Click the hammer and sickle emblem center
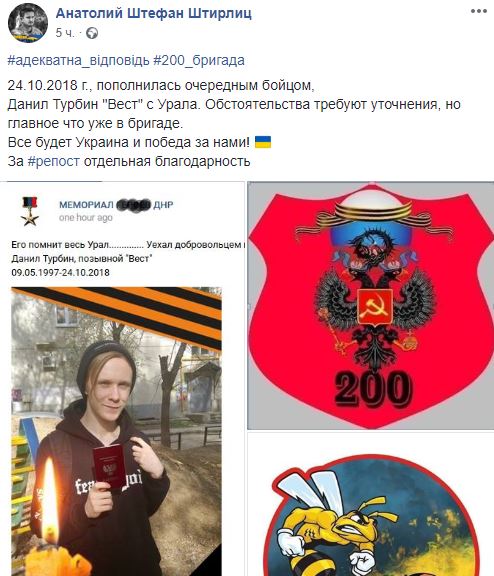Screen dimensions: 494x576 (x=375, y=307)
